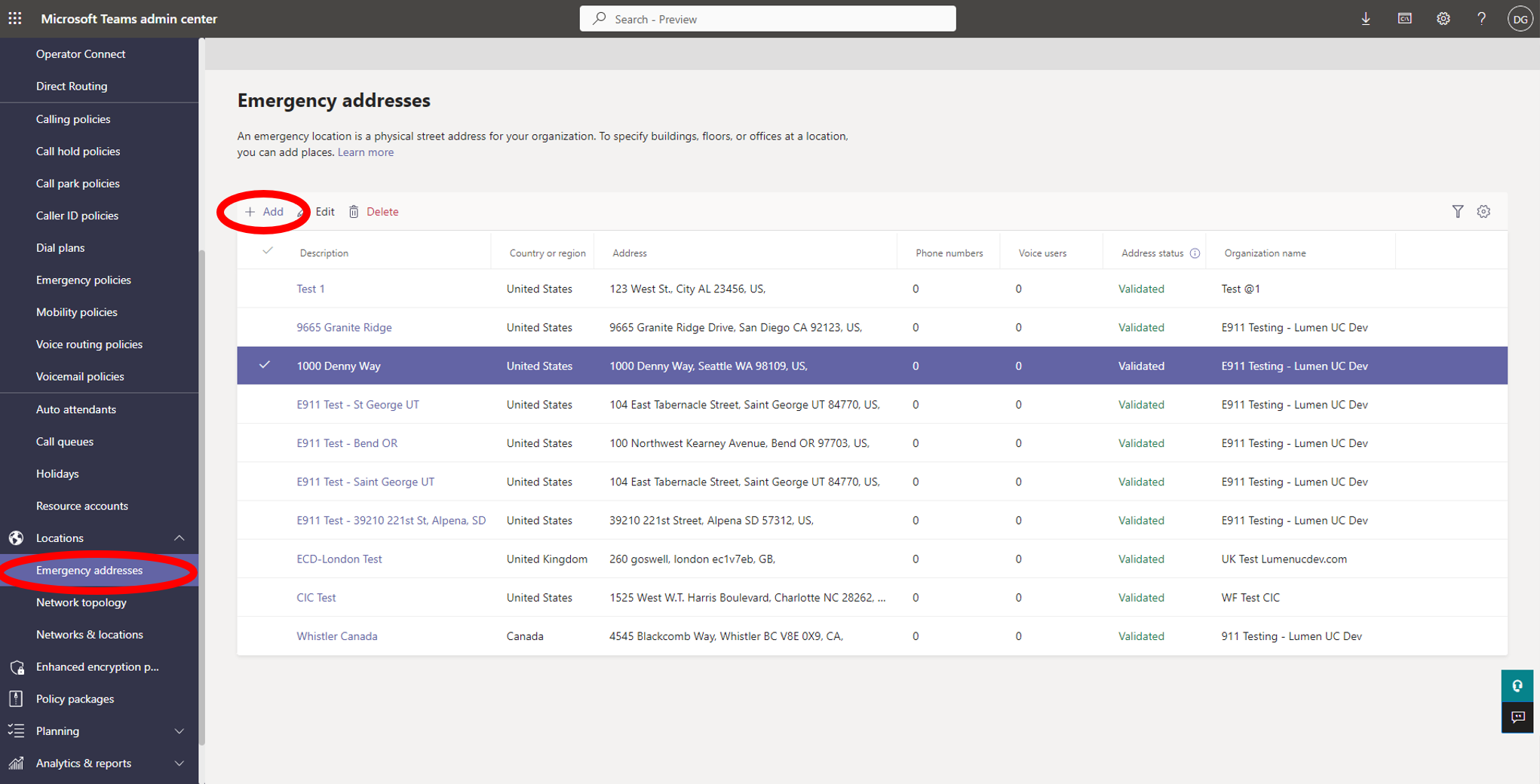
Task: Collapse the Locations section chevron
Action: (x=179, y=538)
